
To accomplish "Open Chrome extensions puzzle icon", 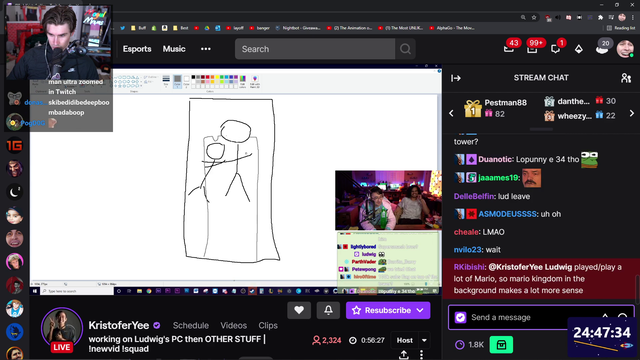I will pyautogui.click(x=600, y=18).
